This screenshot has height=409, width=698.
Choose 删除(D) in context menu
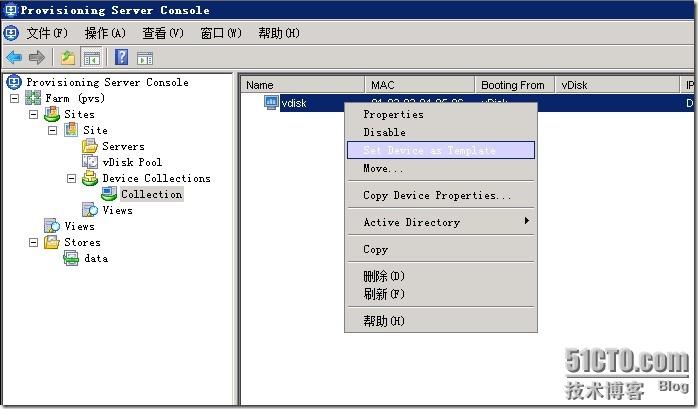pos(441,276)
